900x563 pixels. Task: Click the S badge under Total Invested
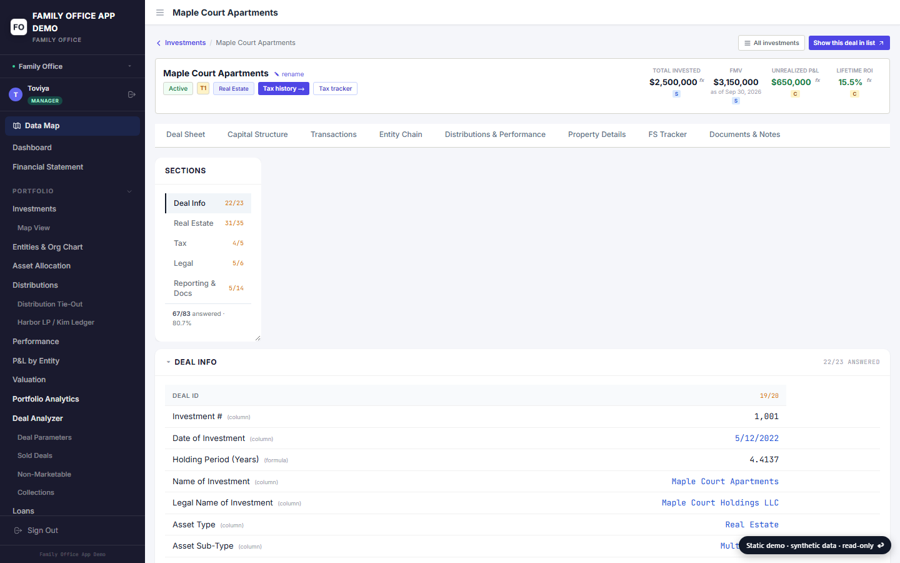coord(676,94)
